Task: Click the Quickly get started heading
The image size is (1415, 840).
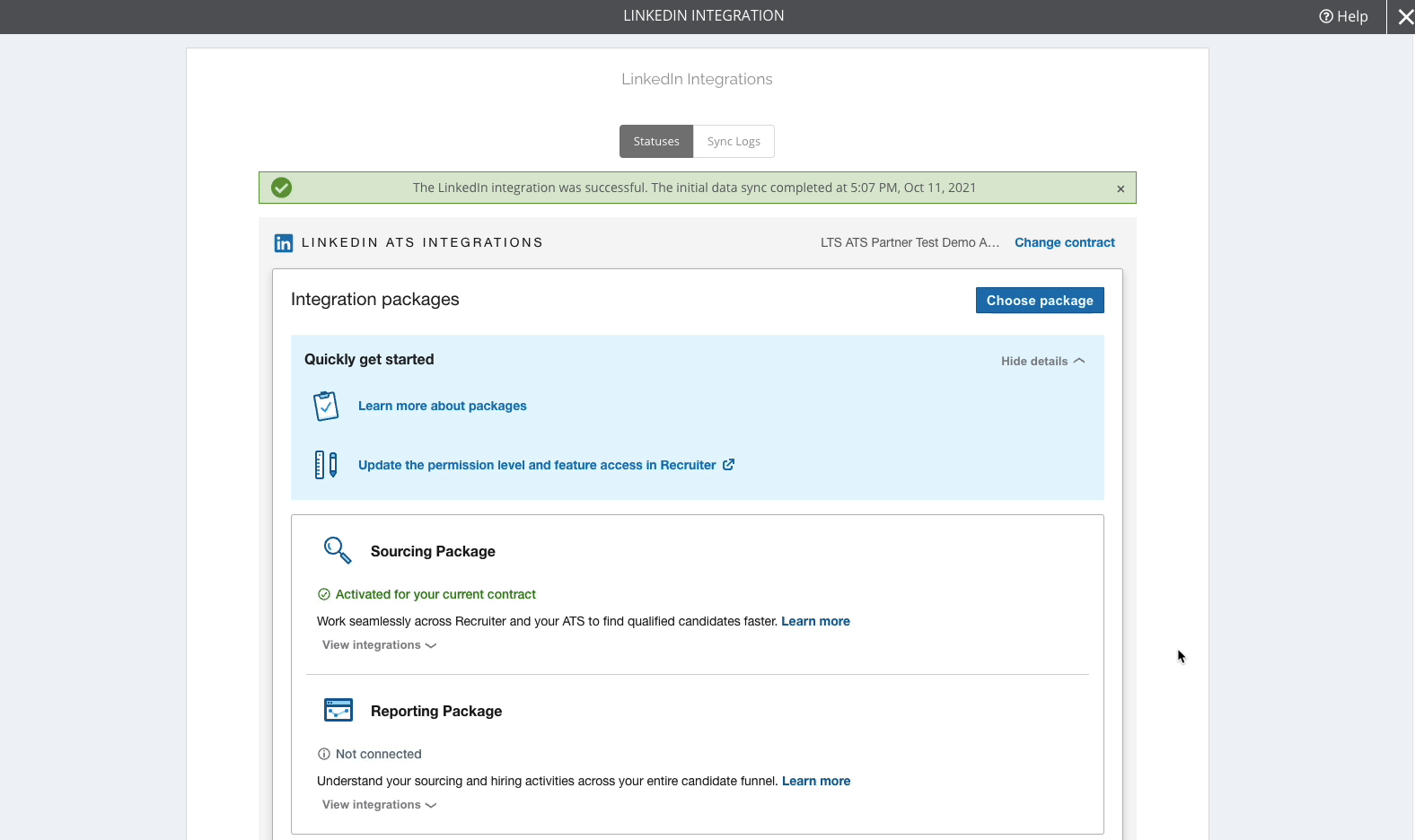Action: [x=369, y=359]
